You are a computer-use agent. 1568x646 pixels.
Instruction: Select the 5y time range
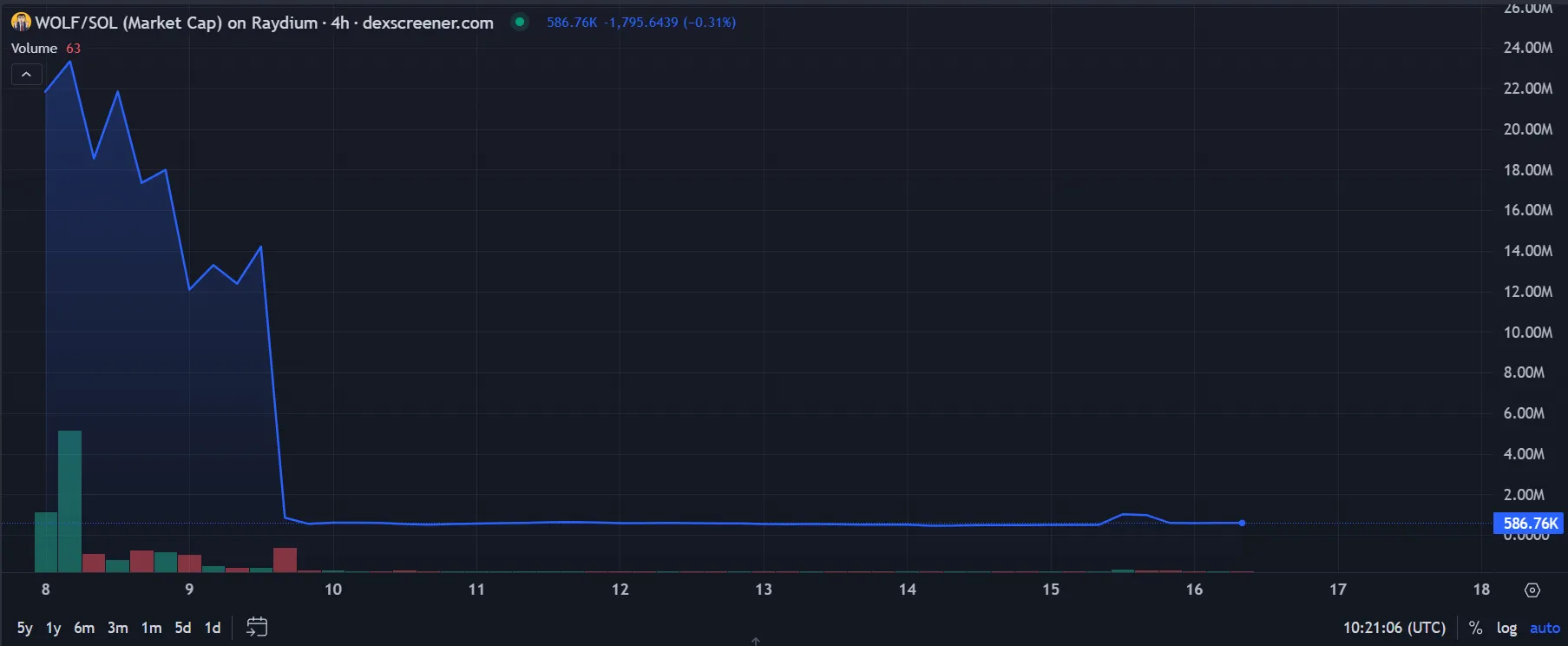click(24, 628)
